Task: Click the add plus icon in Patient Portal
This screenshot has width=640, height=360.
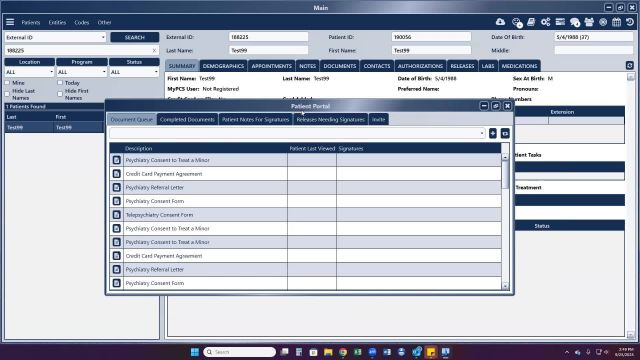Action: click(x=493, y=133)
